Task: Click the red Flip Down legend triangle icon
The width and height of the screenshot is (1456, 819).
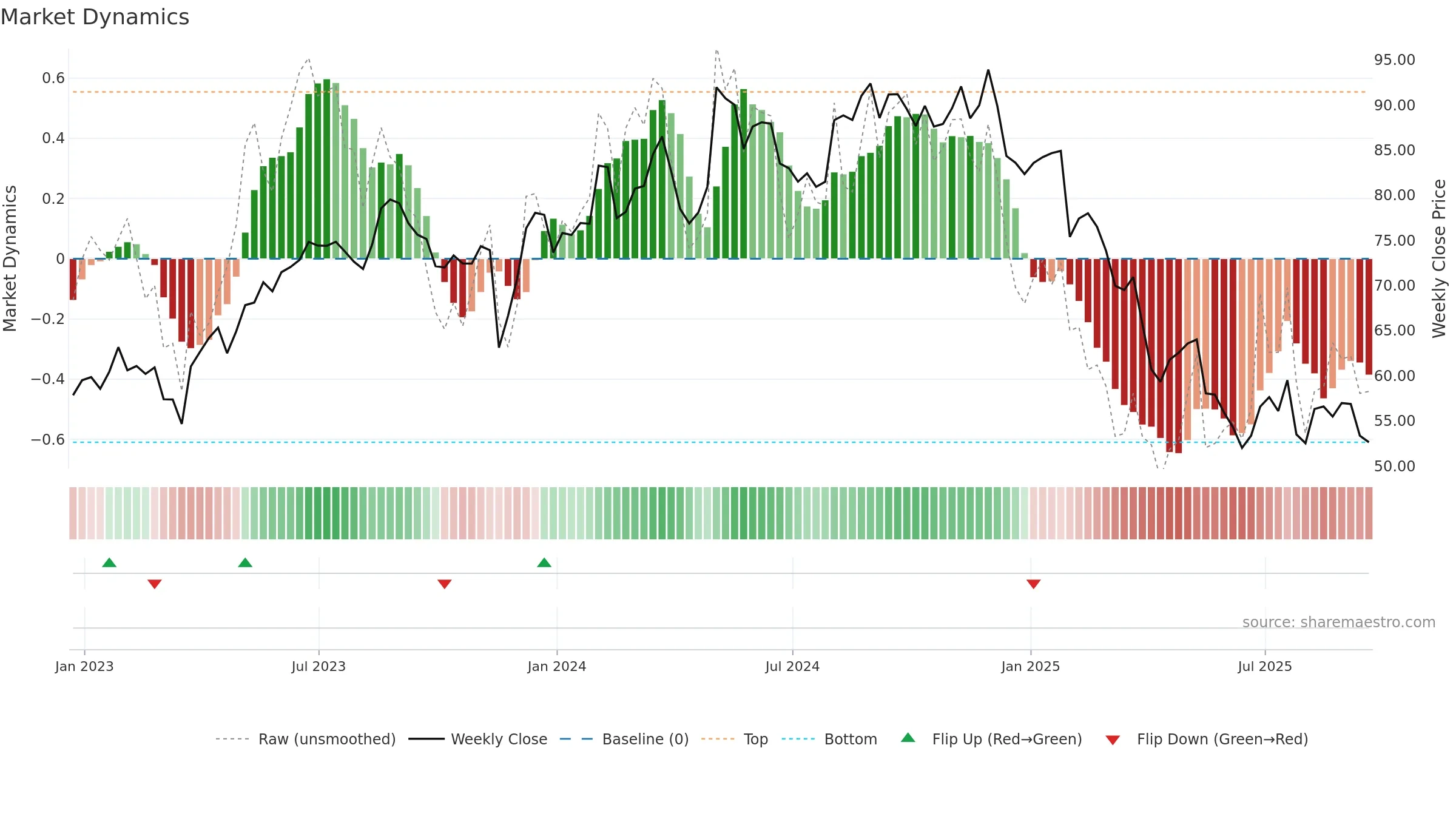Action: click(x=1113, y=740)
